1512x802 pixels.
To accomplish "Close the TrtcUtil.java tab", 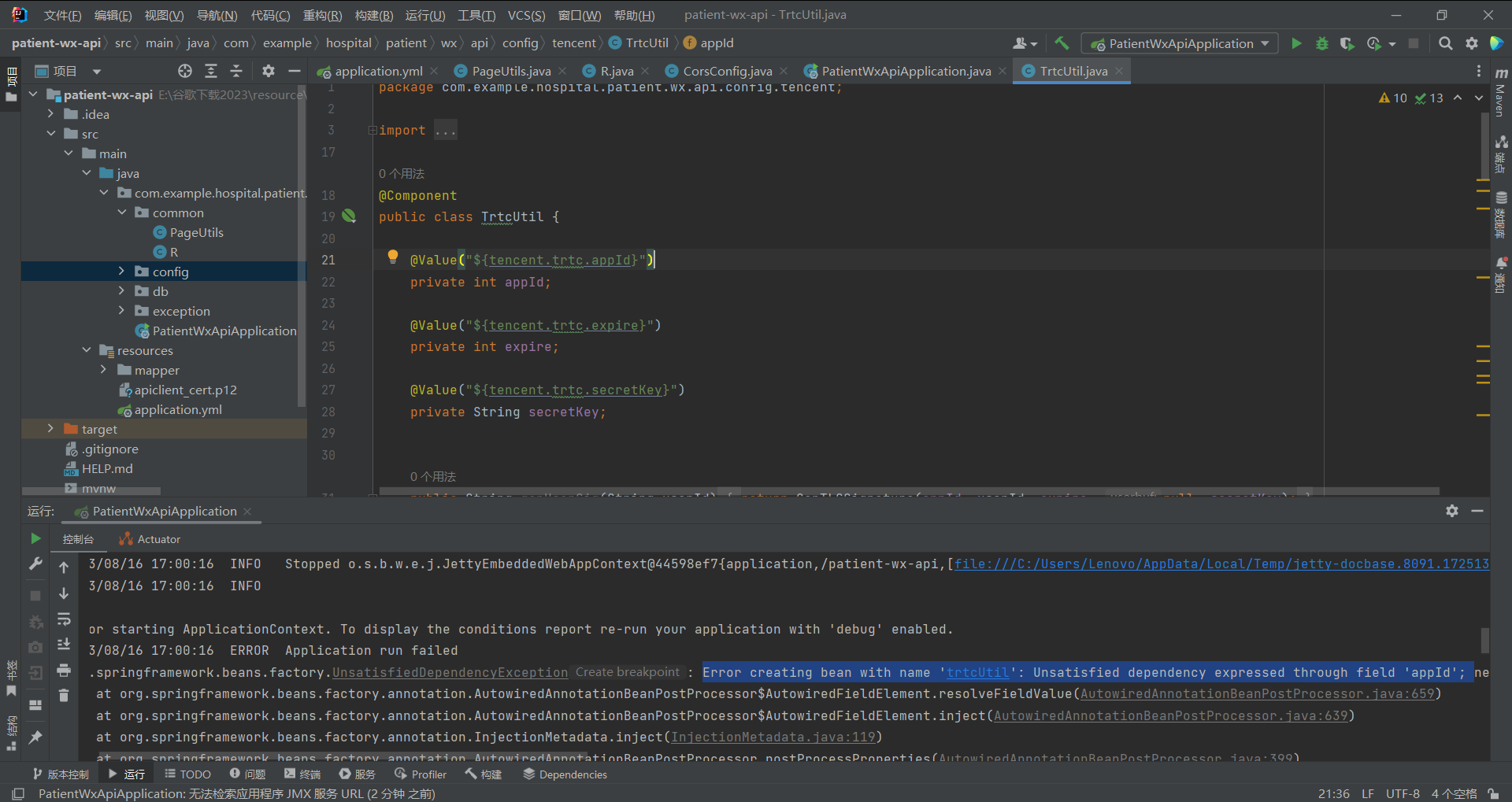I will coord(1119,71).
